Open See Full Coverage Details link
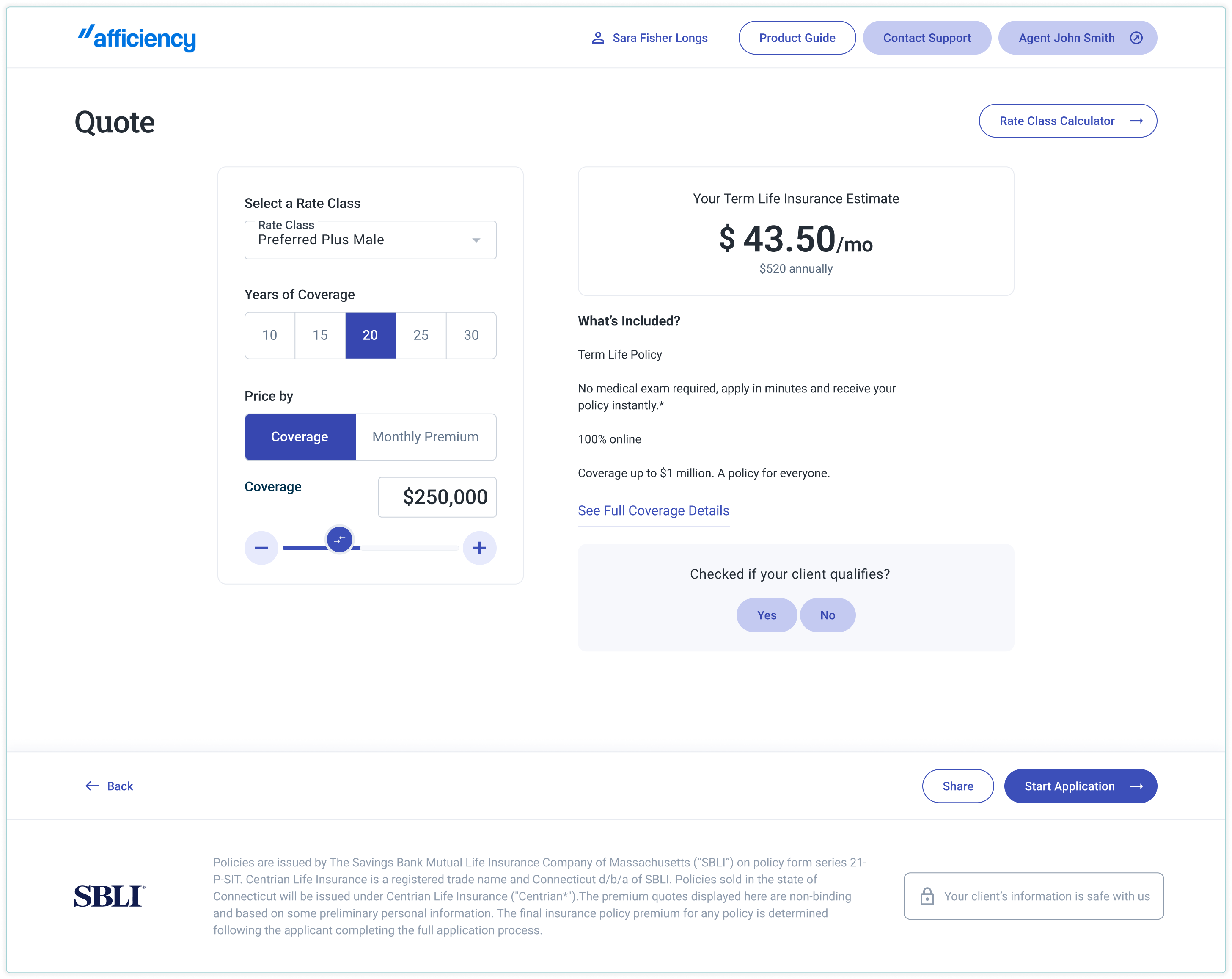Screen dimensions: 1232x979 click(653, 510)
